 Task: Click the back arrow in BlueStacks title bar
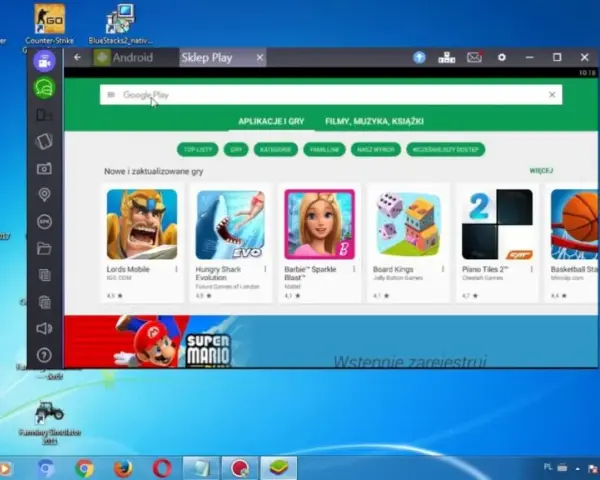[x=78, y=57]
